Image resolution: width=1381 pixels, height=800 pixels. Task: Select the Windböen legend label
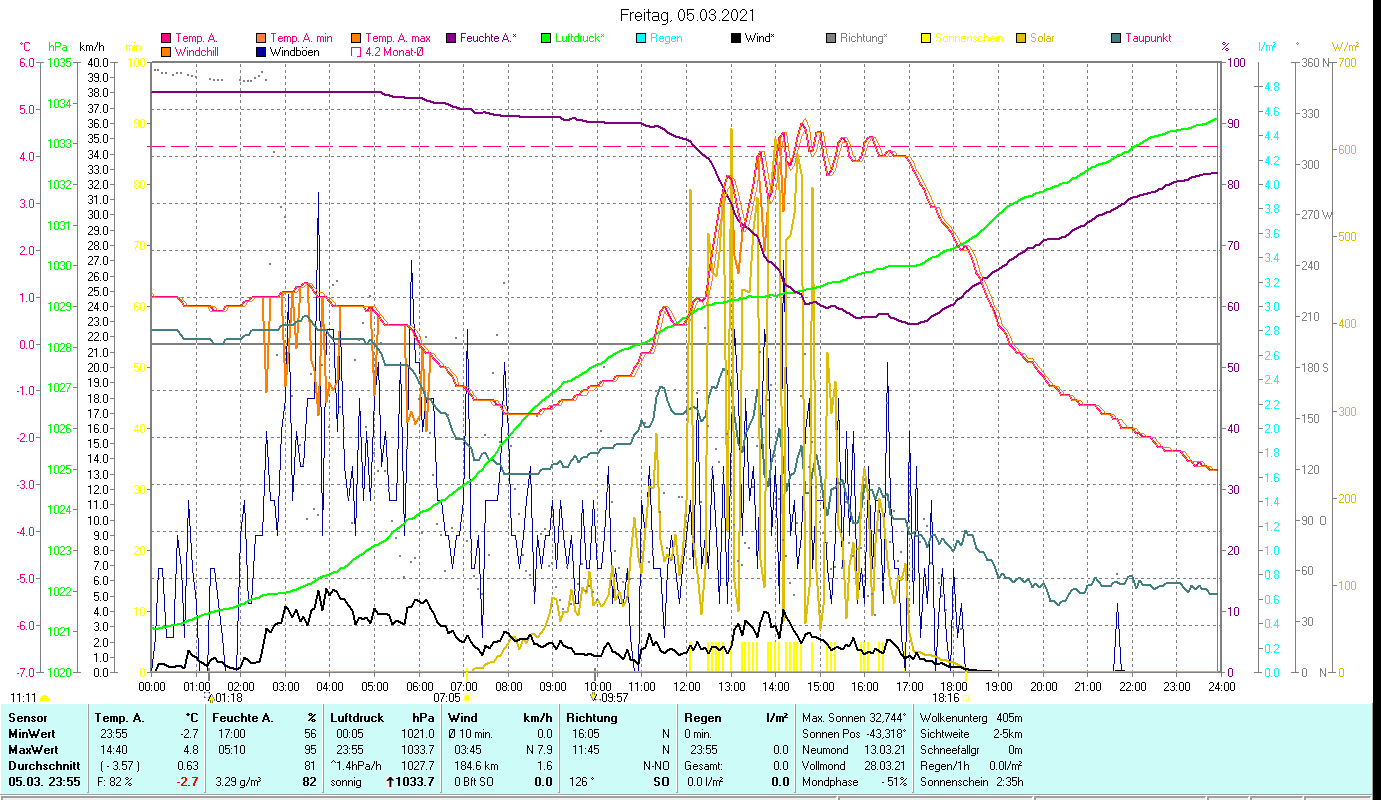pos(295,51)
